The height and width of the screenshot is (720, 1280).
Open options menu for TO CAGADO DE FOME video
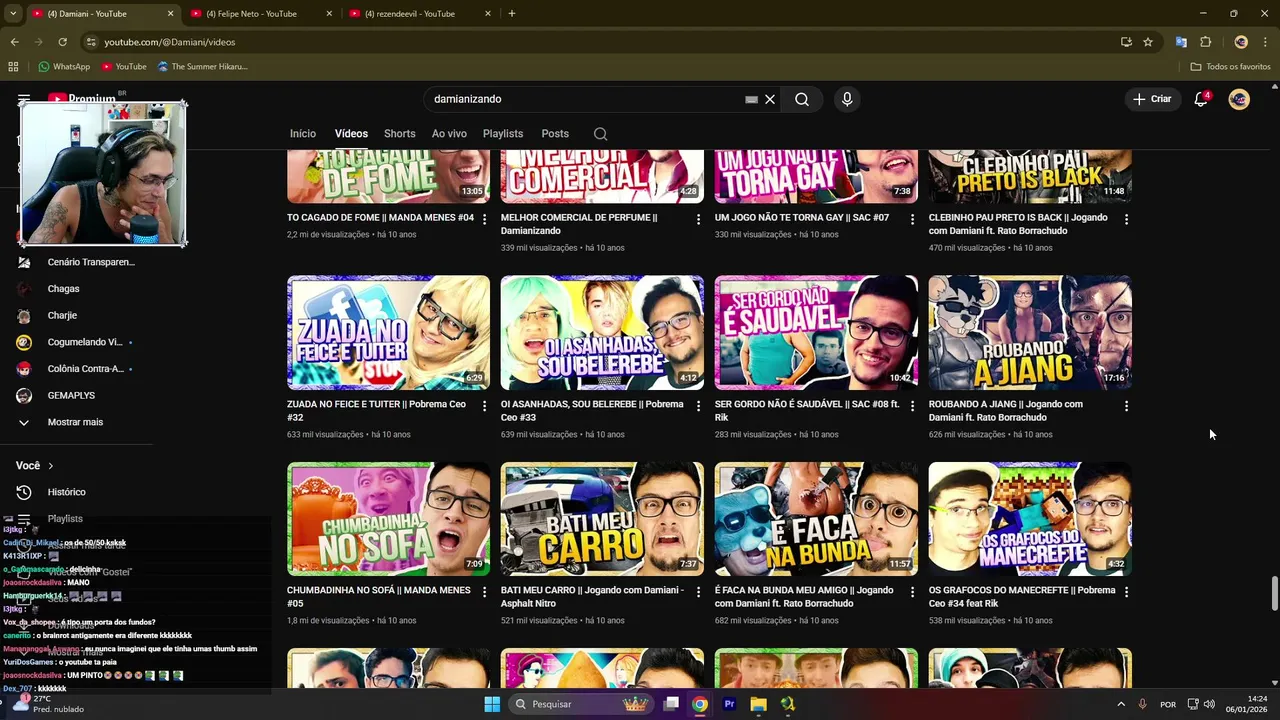[x=485, y=219]
